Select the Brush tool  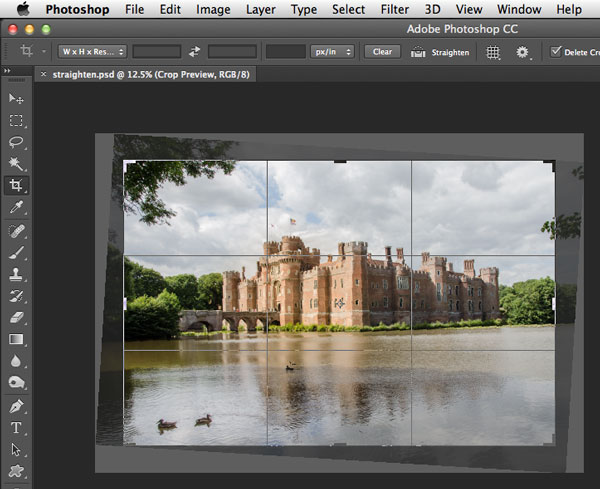pos(16,252)
